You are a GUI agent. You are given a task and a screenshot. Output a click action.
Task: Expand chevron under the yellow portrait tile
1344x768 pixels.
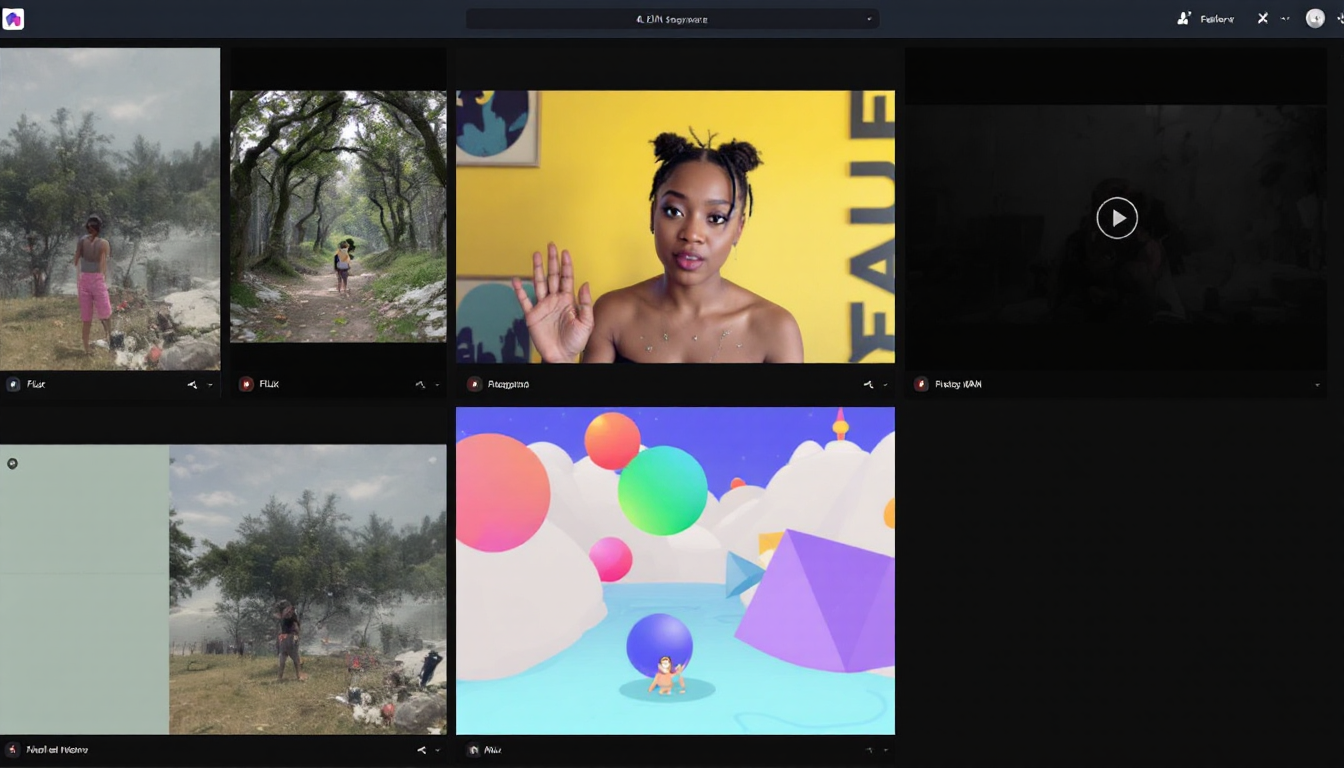(885, 384)
